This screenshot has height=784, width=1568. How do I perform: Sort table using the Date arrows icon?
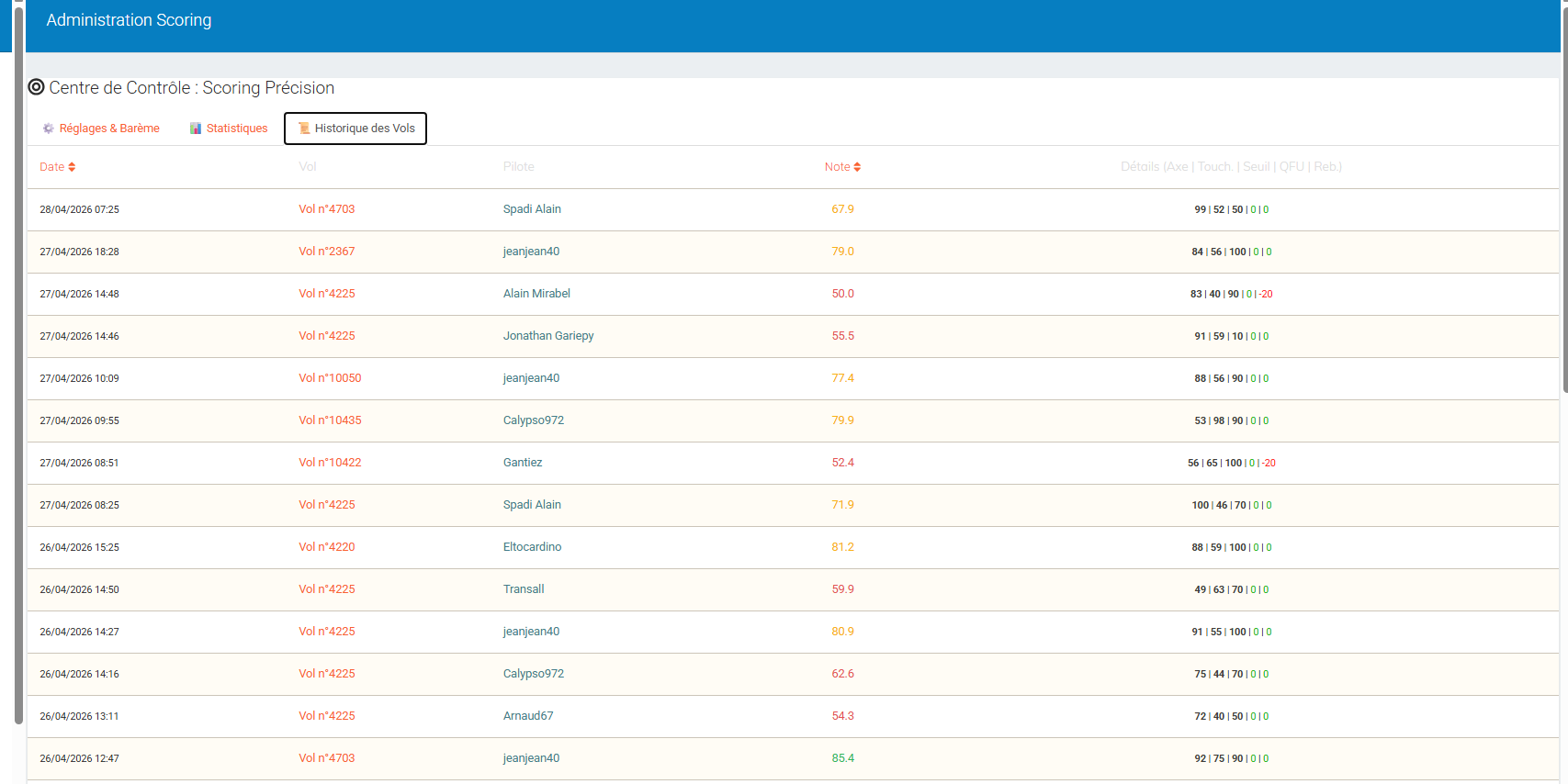72,167
